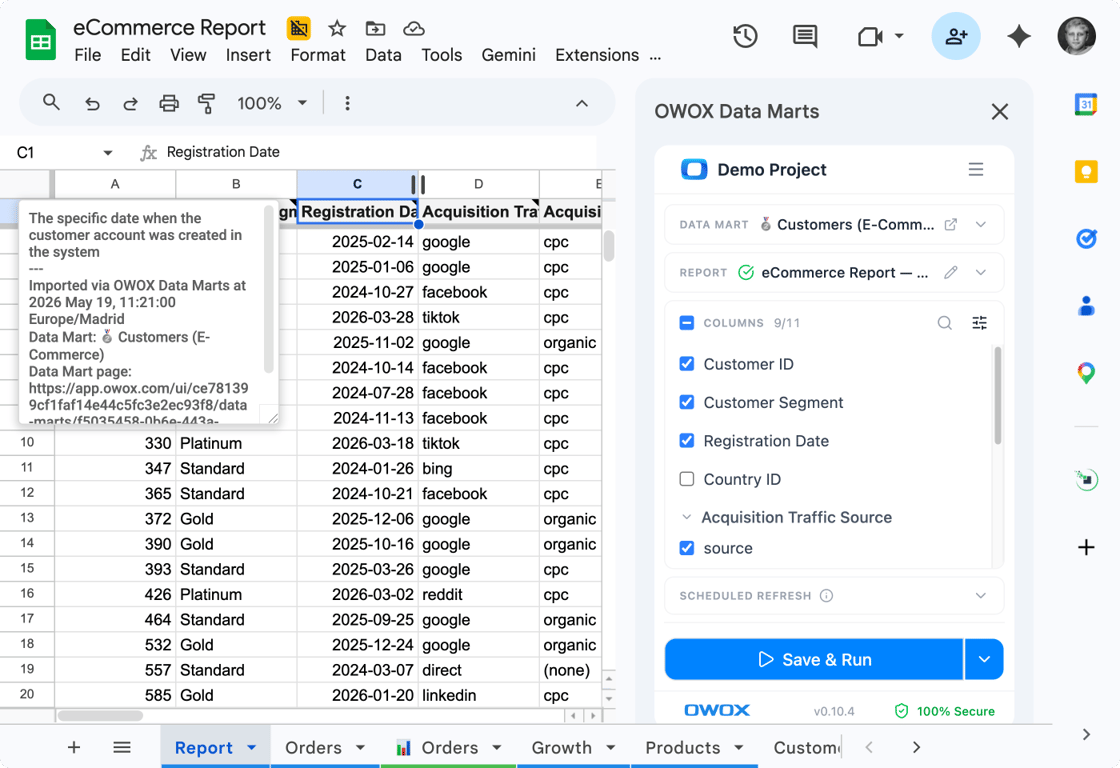Open the Demo Project hamburger menu
Image resolution: width=1120 pixels, height=768 pixels.
coord(976,169)
